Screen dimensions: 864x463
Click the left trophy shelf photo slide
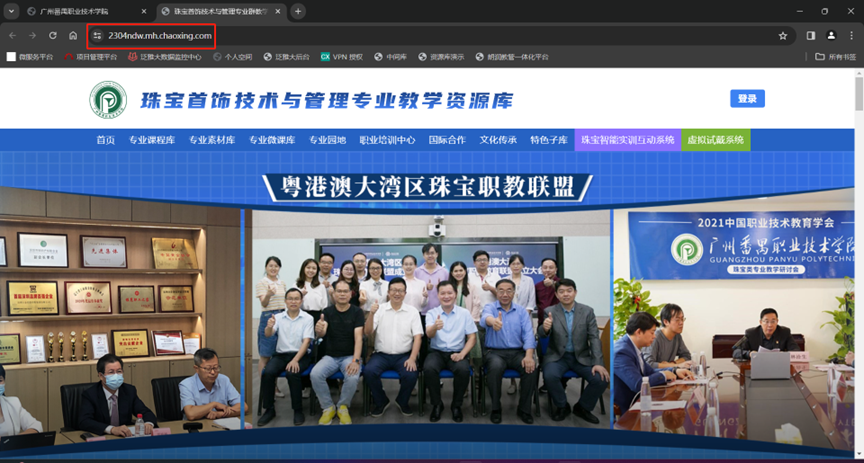pos(120,317)
